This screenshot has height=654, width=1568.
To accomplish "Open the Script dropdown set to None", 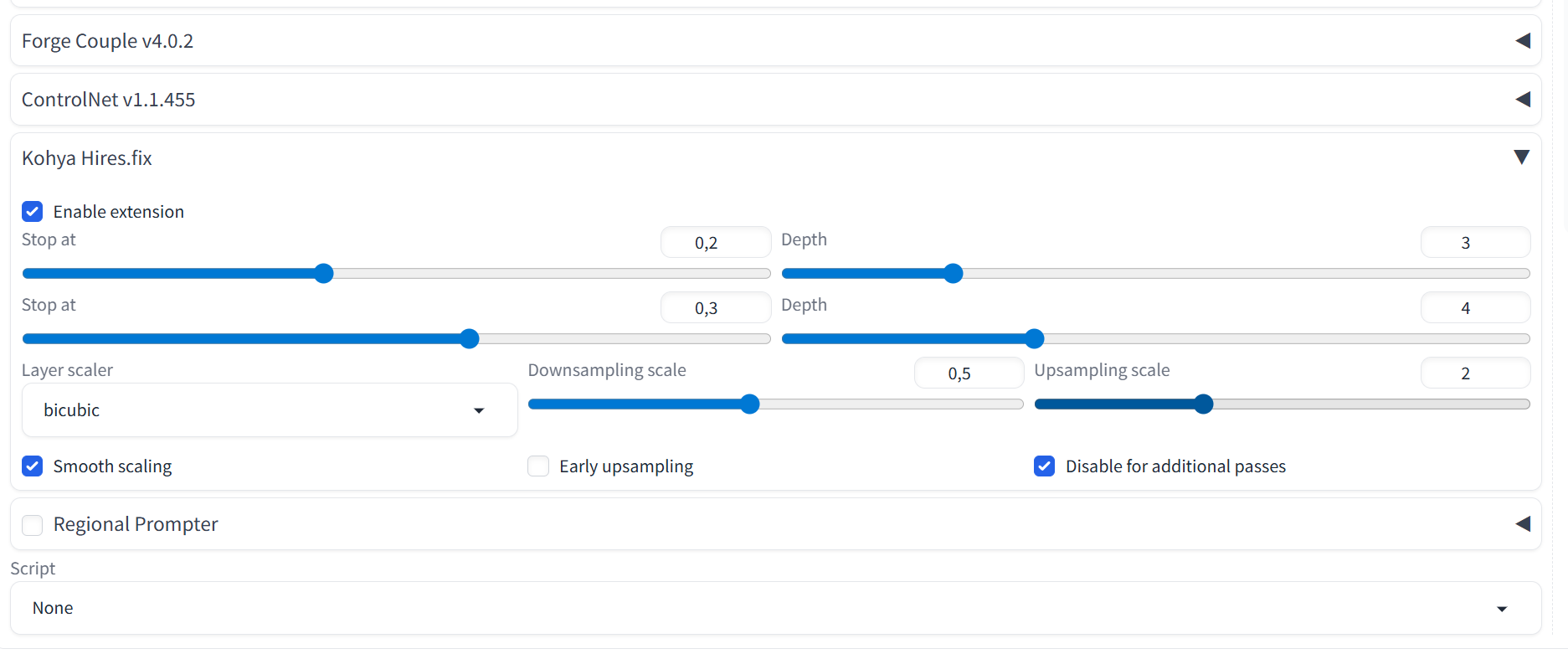I will 775,609.
